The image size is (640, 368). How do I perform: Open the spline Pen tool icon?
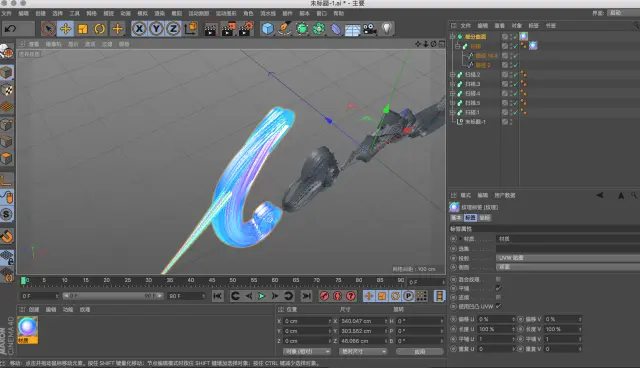[x=284, y=29]
